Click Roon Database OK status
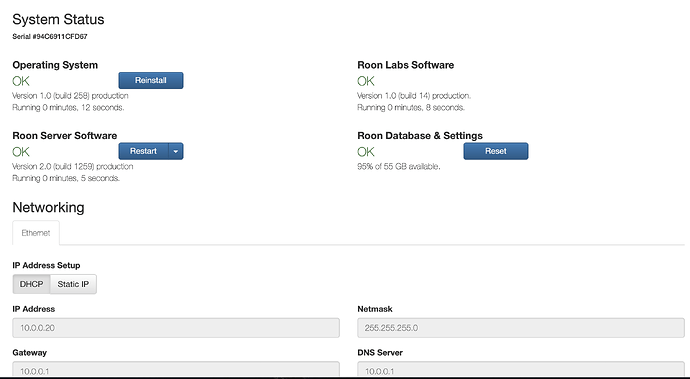The height and width of the screenshot is (379, 690). pos(366,152)
